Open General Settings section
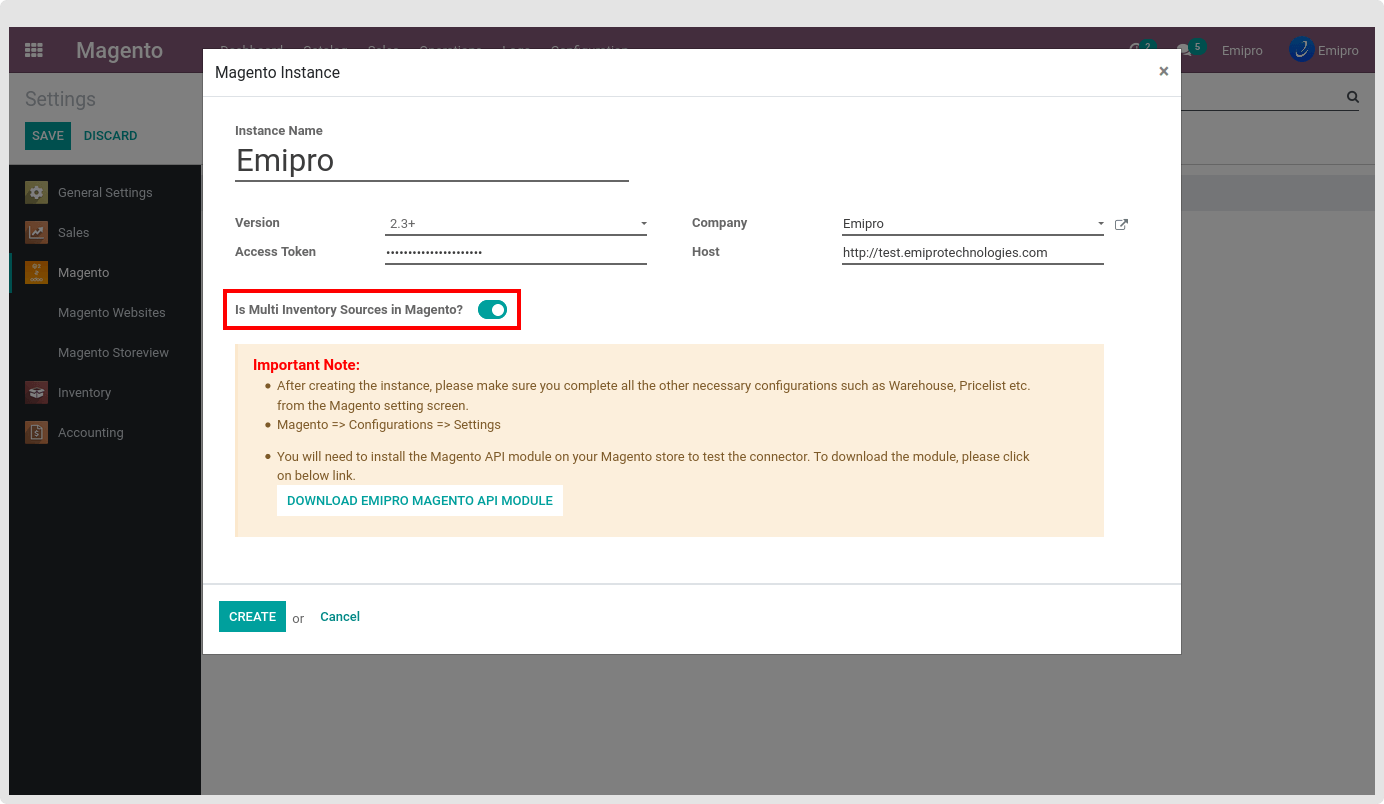This screenshot has width=1384, height=804. (x=105, y=193)
